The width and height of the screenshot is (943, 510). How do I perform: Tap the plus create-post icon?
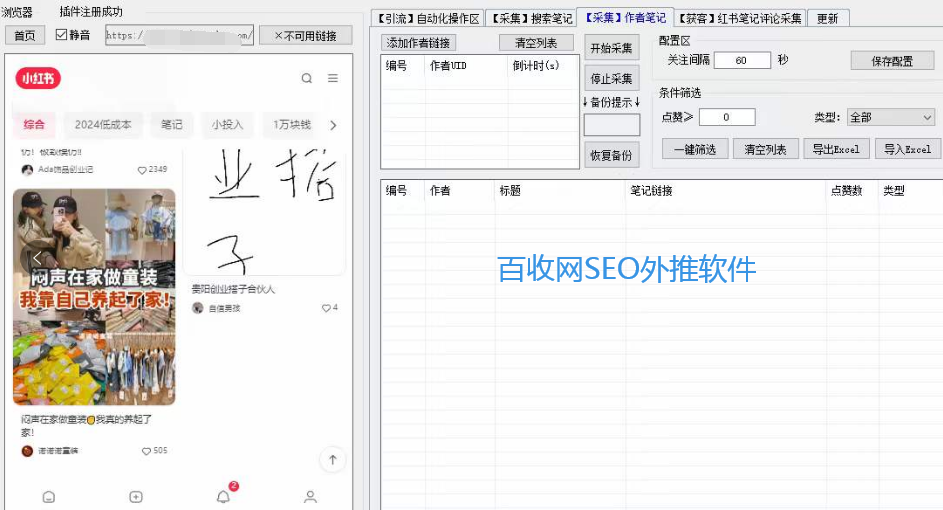(136, 497)
